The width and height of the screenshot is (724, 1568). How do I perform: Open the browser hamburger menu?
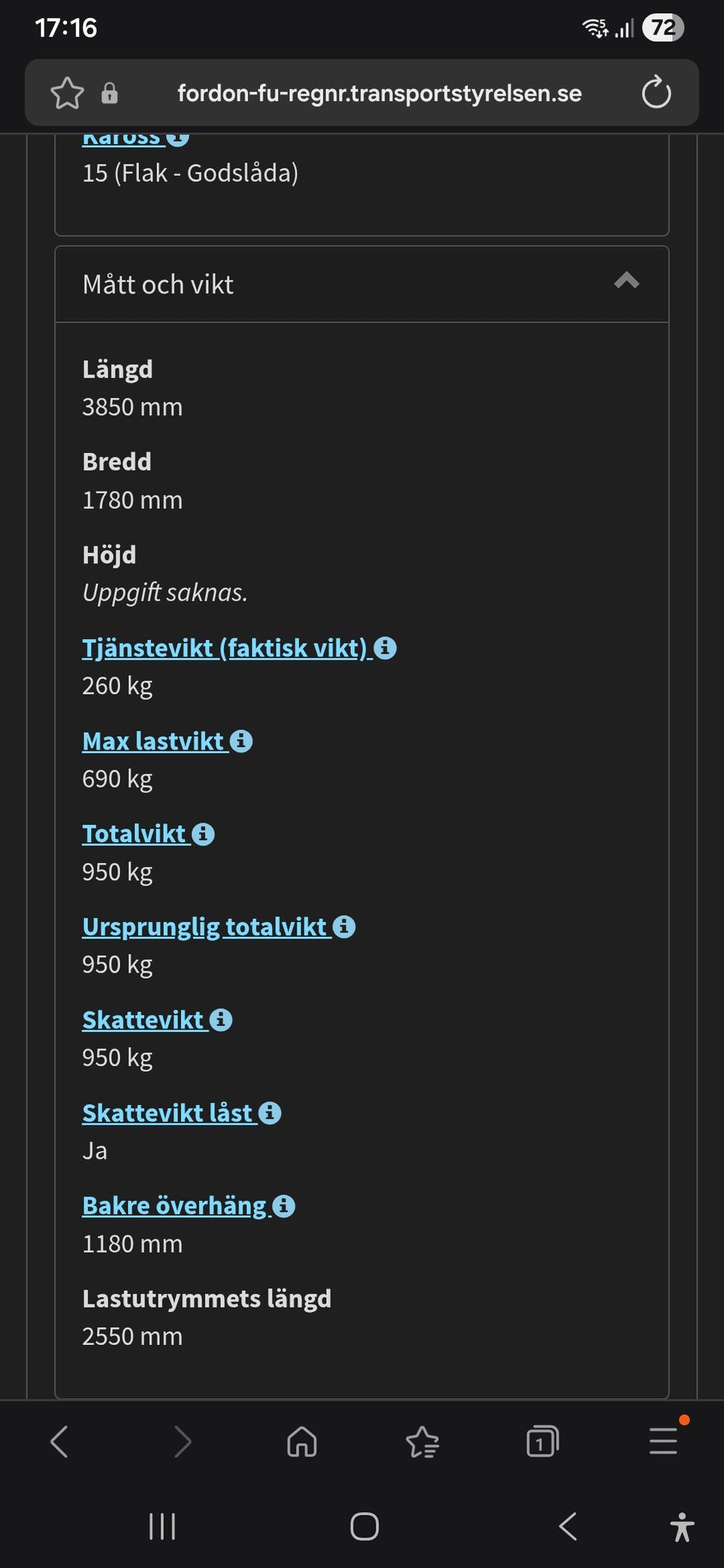(x=663, y=1441)
